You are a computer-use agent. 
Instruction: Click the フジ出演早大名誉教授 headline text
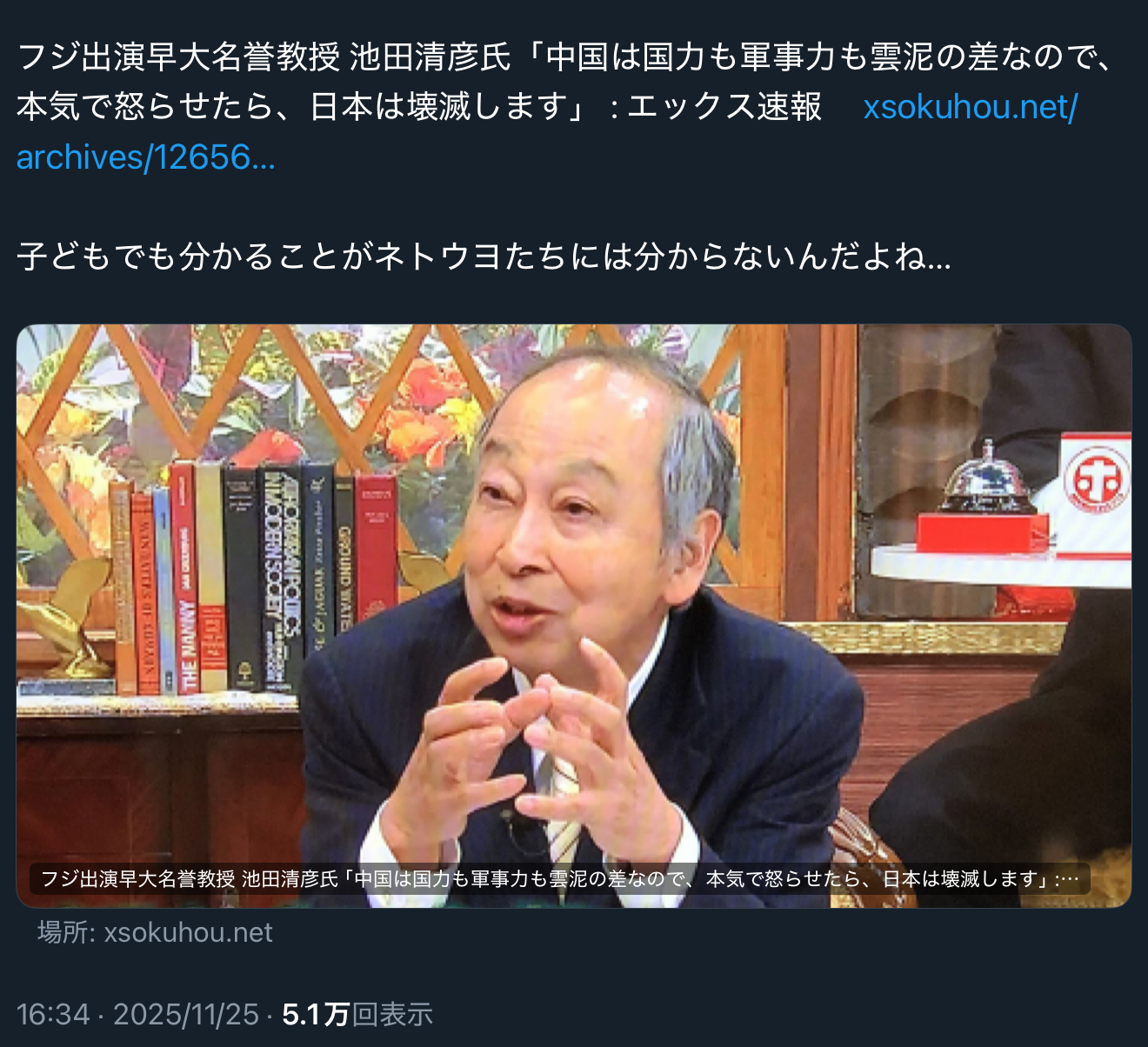(178, 57)
